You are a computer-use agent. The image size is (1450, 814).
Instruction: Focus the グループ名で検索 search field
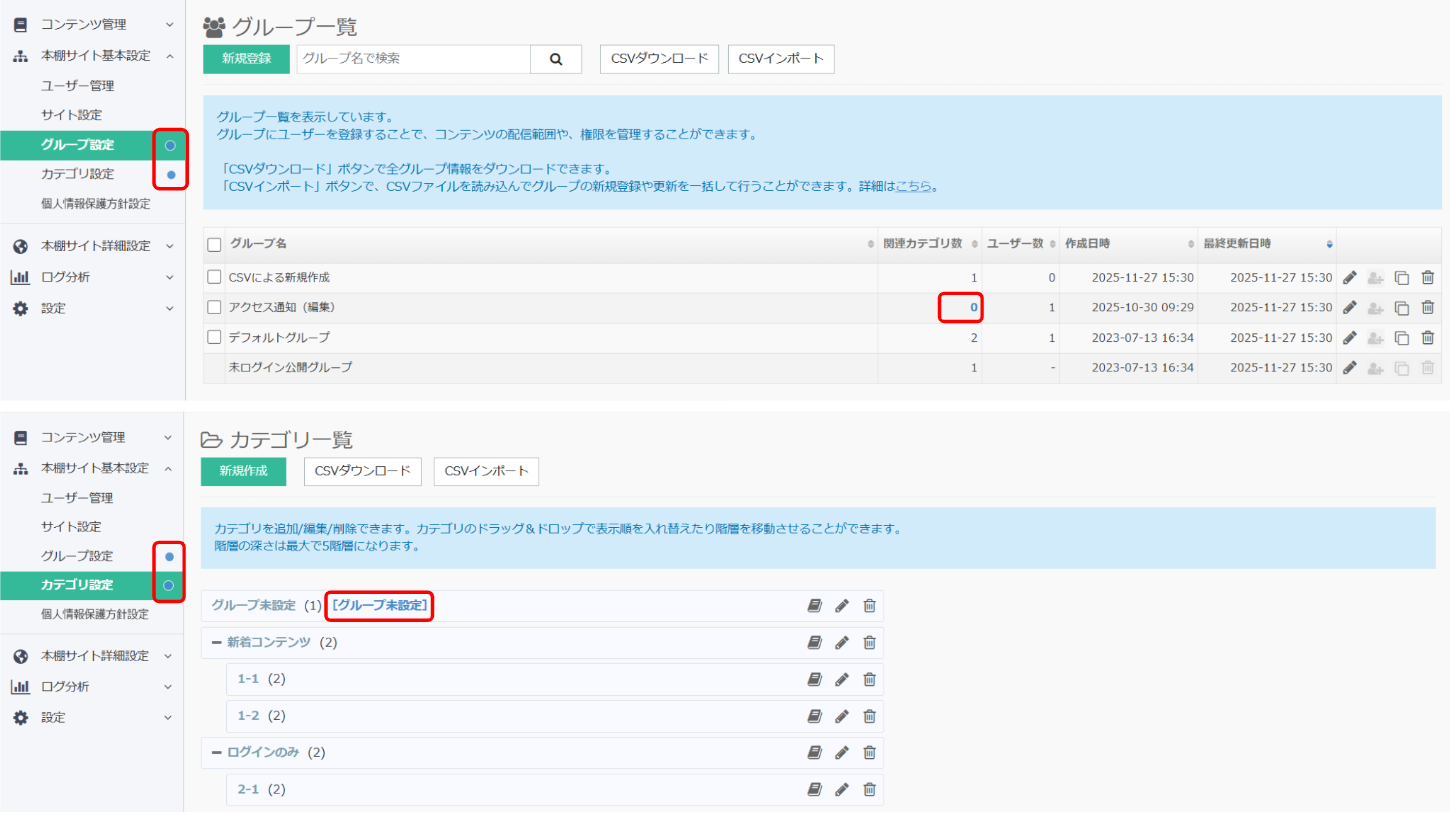point(413,59)
